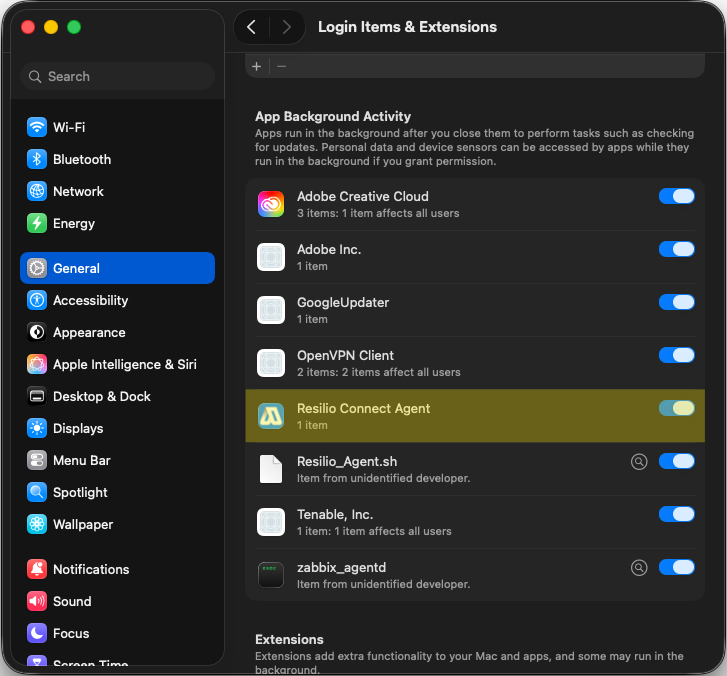The height and width of the screenshot is (676, 727).
Task: Click the zabbix_agentd exec icon
Action: 271,574
